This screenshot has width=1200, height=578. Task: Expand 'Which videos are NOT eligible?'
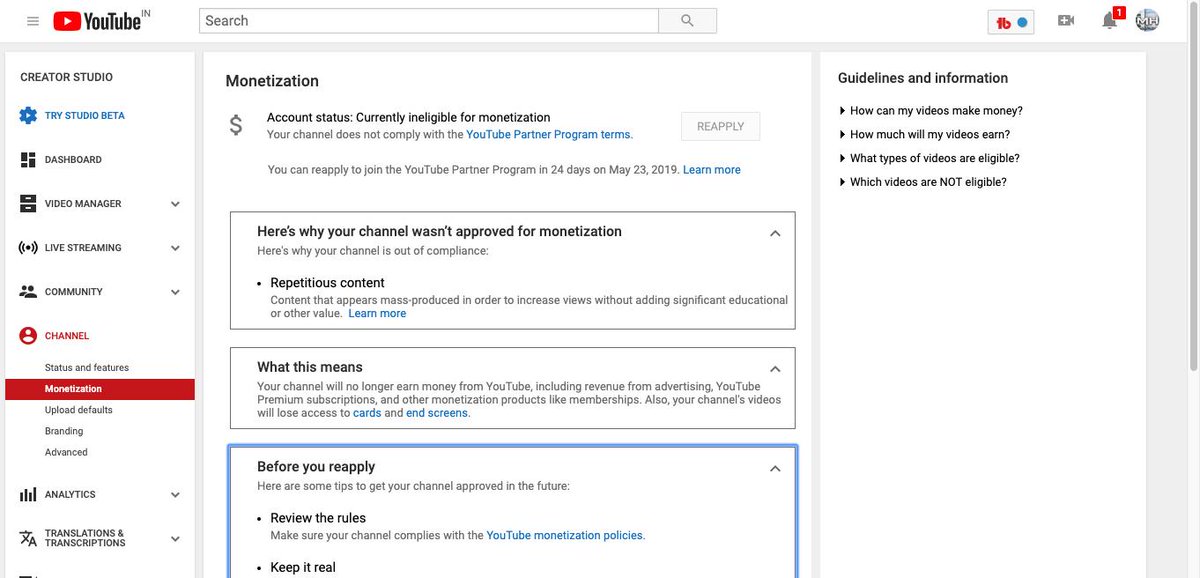pos(922,182)
